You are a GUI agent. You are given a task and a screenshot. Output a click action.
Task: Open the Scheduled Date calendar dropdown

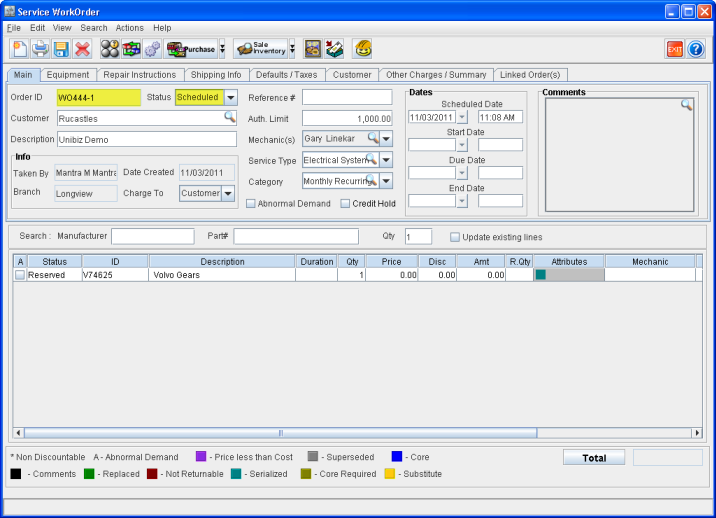click(x=462, y=117)
